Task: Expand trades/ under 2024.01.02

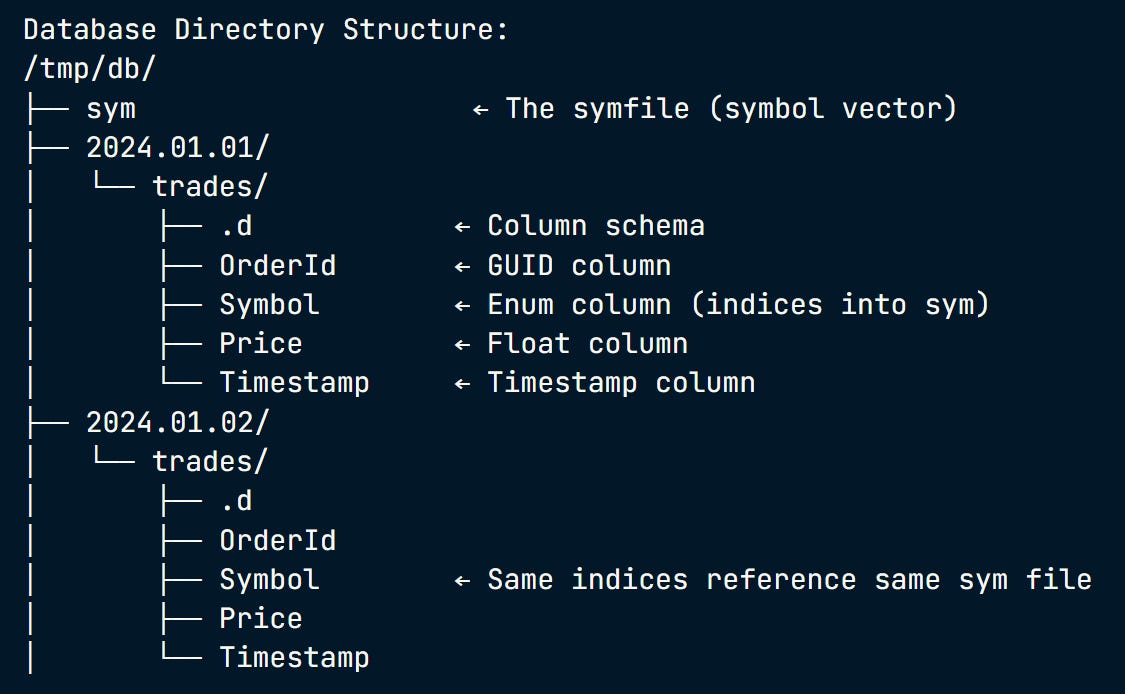Action: [x=210, y=461]
